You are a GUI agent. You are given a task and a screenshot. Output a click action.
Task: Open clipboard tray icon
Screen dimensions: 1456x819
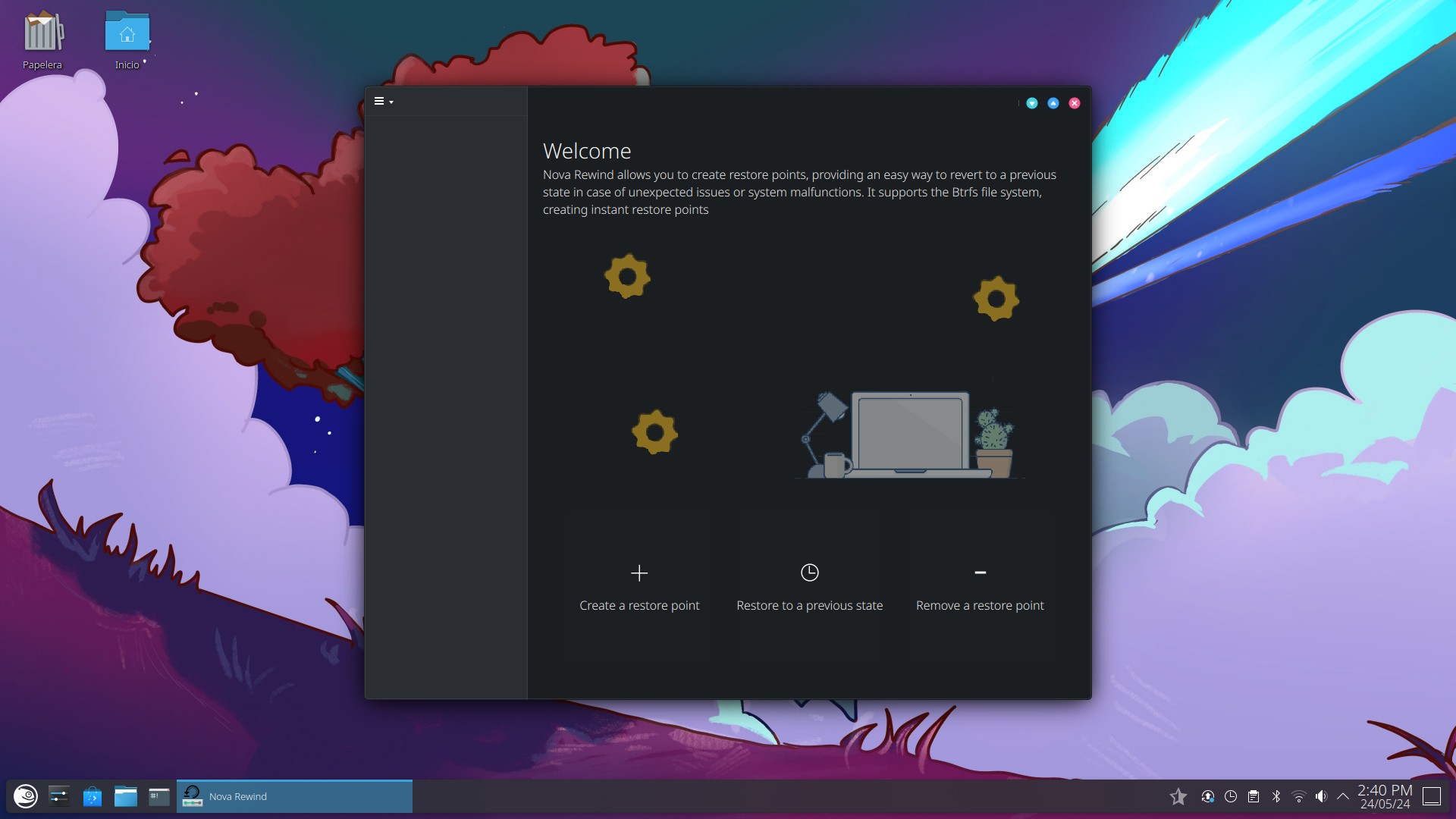[x=1254, y=796]
